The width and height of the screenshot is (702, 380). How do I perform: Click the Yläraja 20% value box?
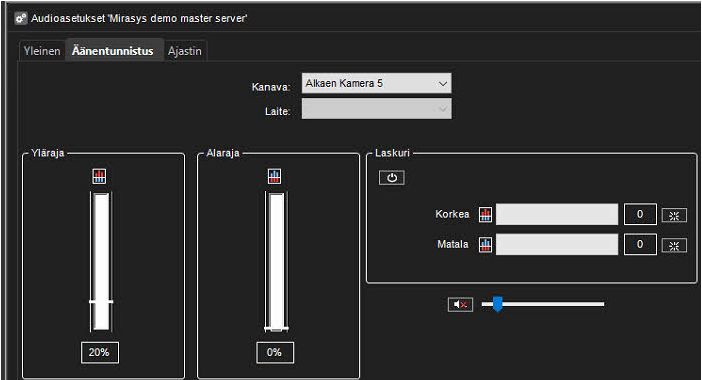(100, 353)
